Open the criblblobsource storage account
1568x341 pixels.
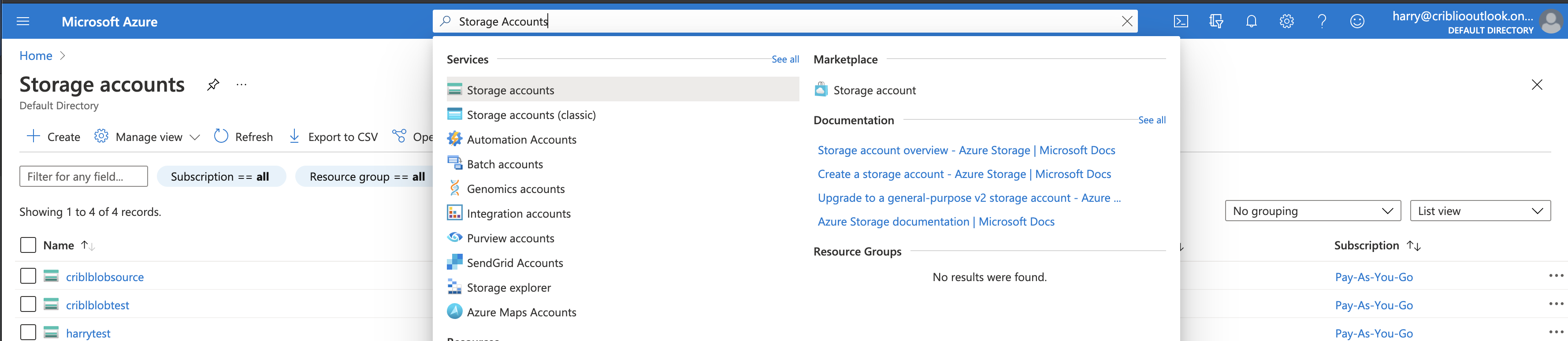[105, 276]
